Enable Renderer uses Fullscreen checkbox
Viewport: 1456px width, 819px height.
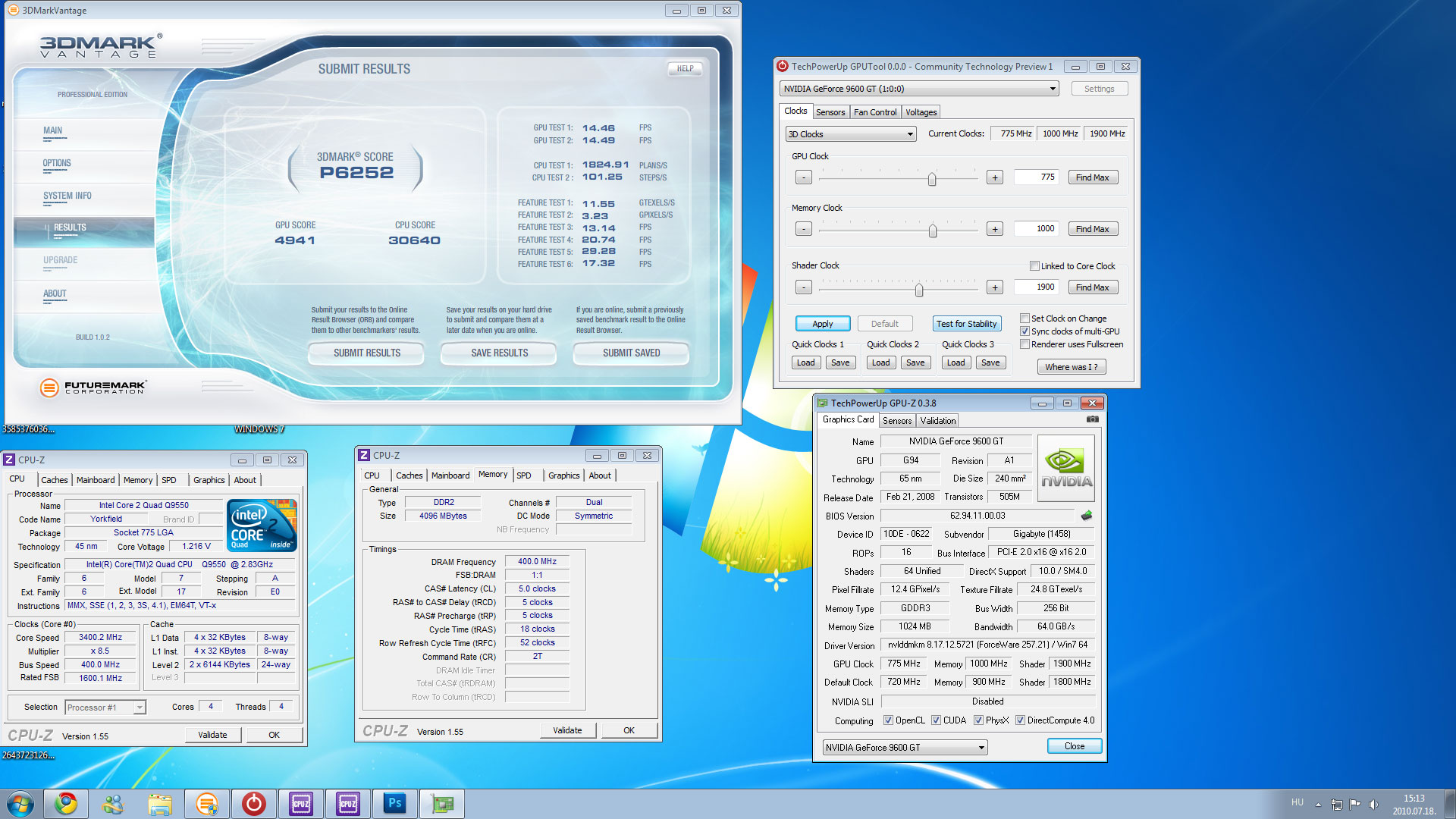tap(1025, 344)
